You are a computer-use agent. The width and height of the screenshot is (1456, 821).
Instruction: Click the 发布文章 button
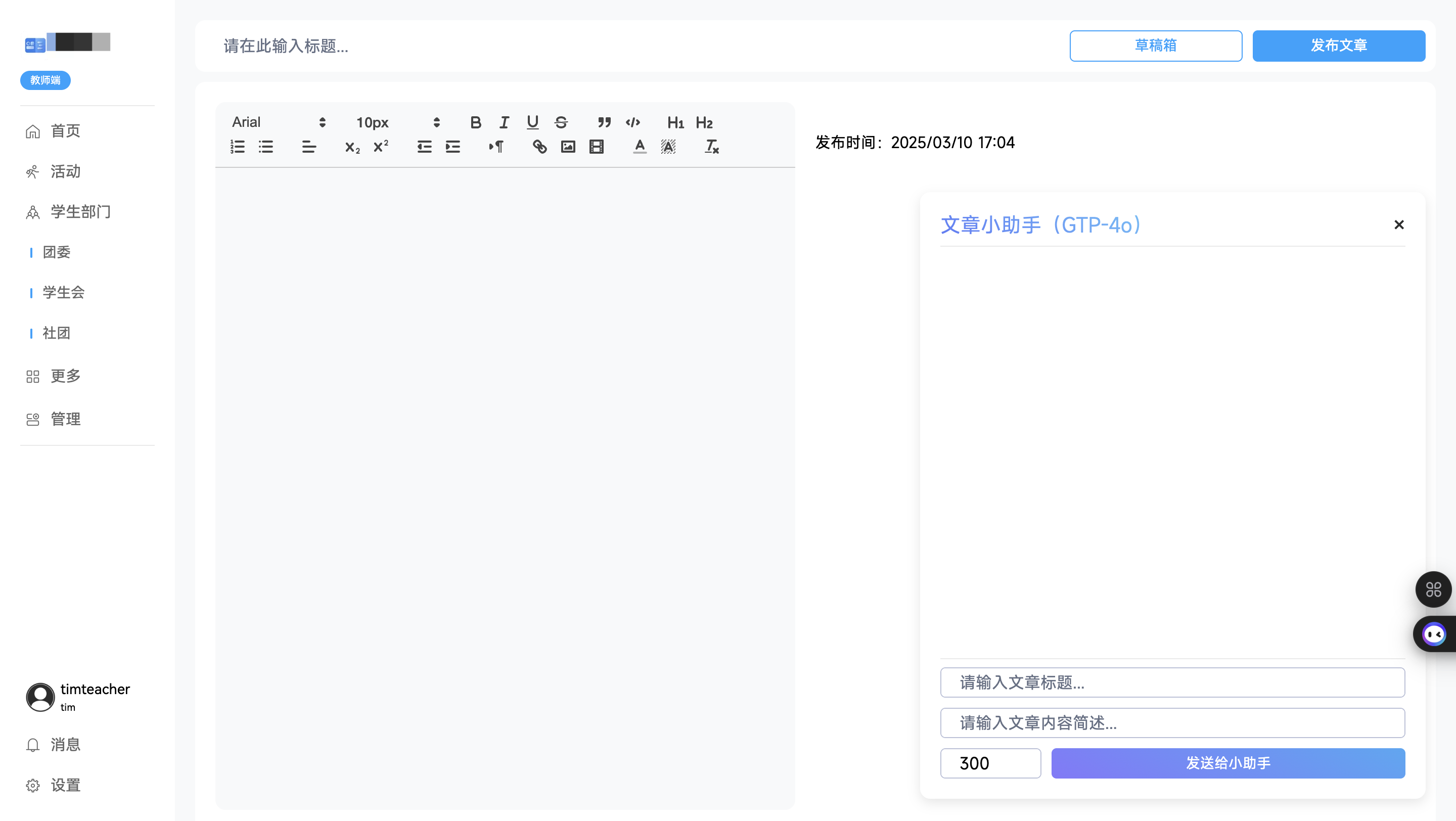pyautogui.click(x=1338, y=46)
